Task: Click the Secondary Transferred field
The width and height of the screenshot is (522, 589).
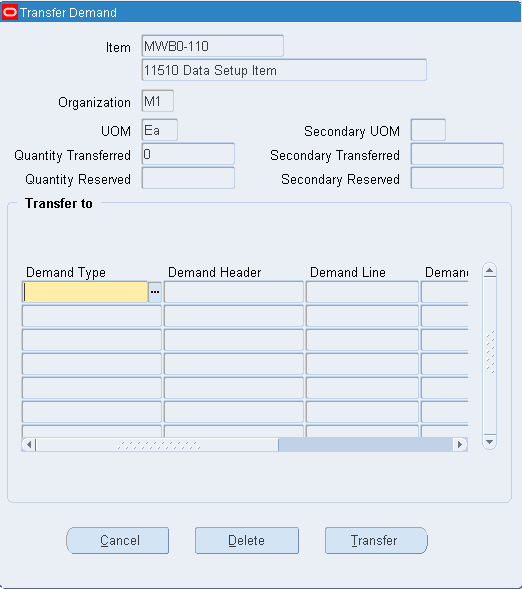Action: [x=457, y=154]
